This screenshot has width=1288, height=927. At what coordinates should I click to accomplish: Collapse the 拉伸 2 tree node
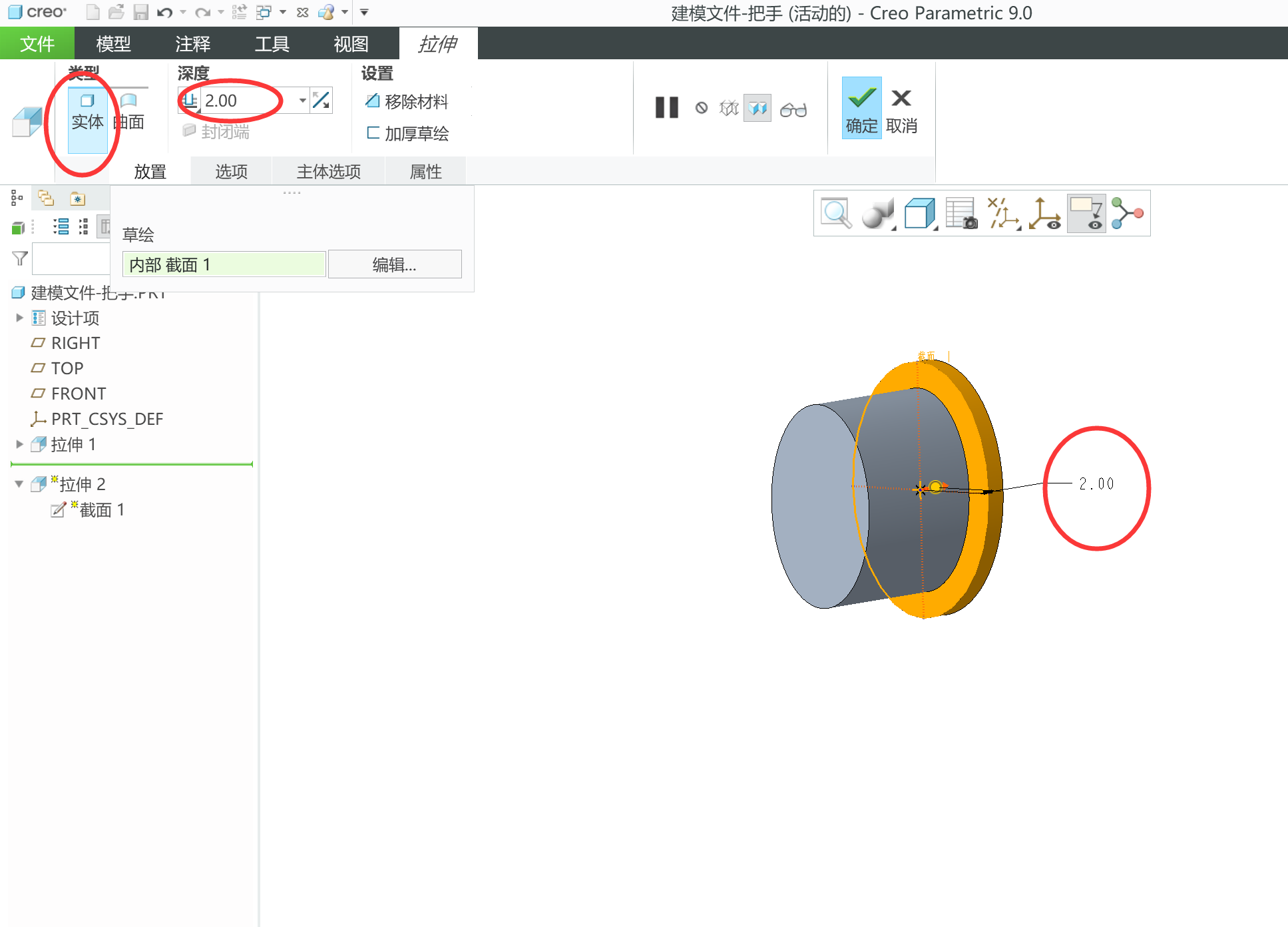19,484
